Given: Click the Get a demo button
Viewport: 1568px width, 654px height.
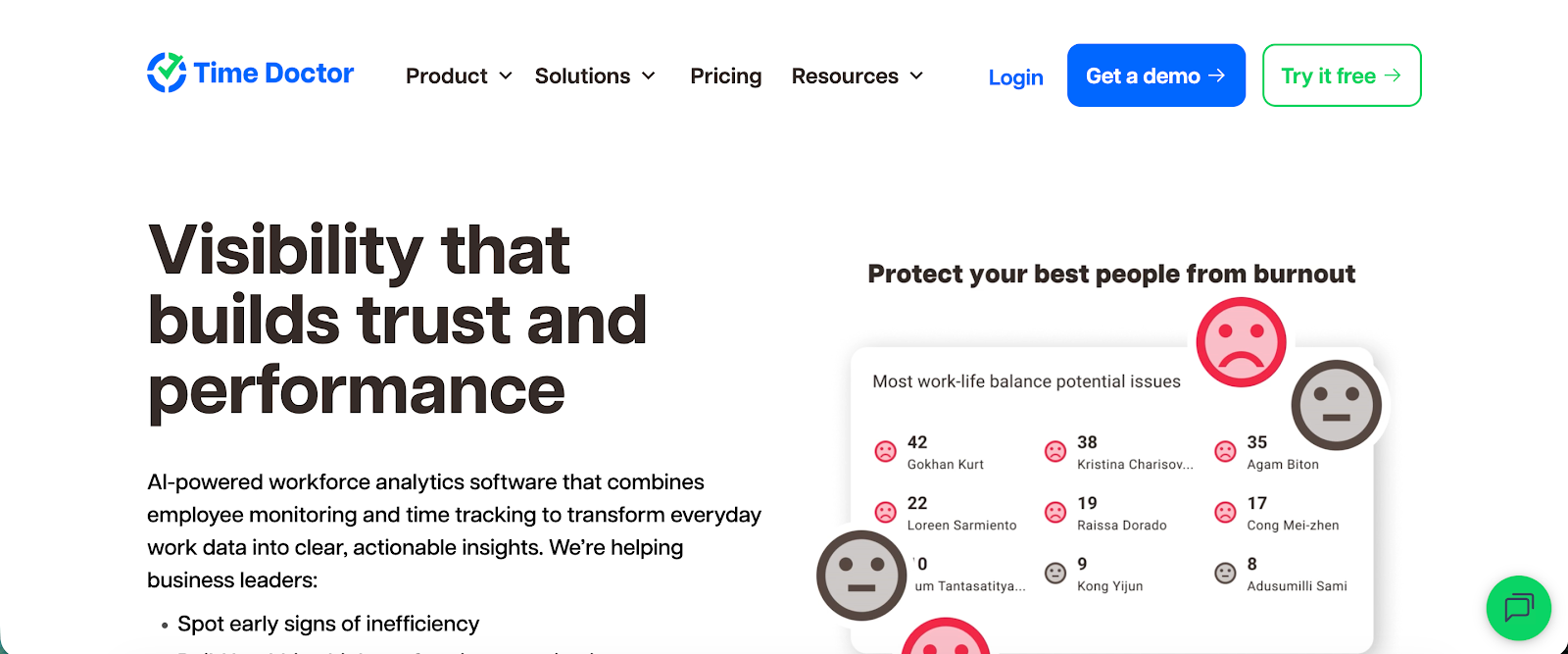Looking at the screenshot, I should (x=1156, y=75).
